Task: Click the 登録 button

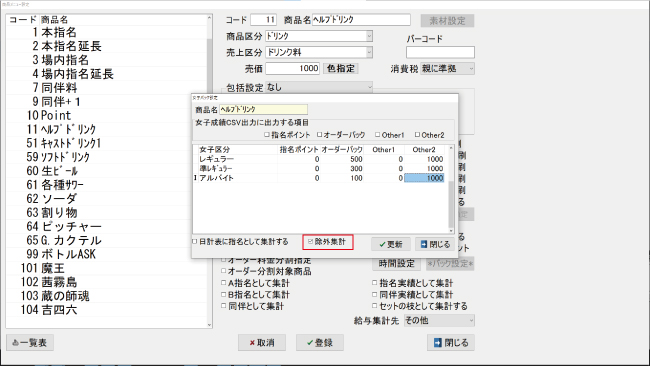Action: [x=320, y=343]
